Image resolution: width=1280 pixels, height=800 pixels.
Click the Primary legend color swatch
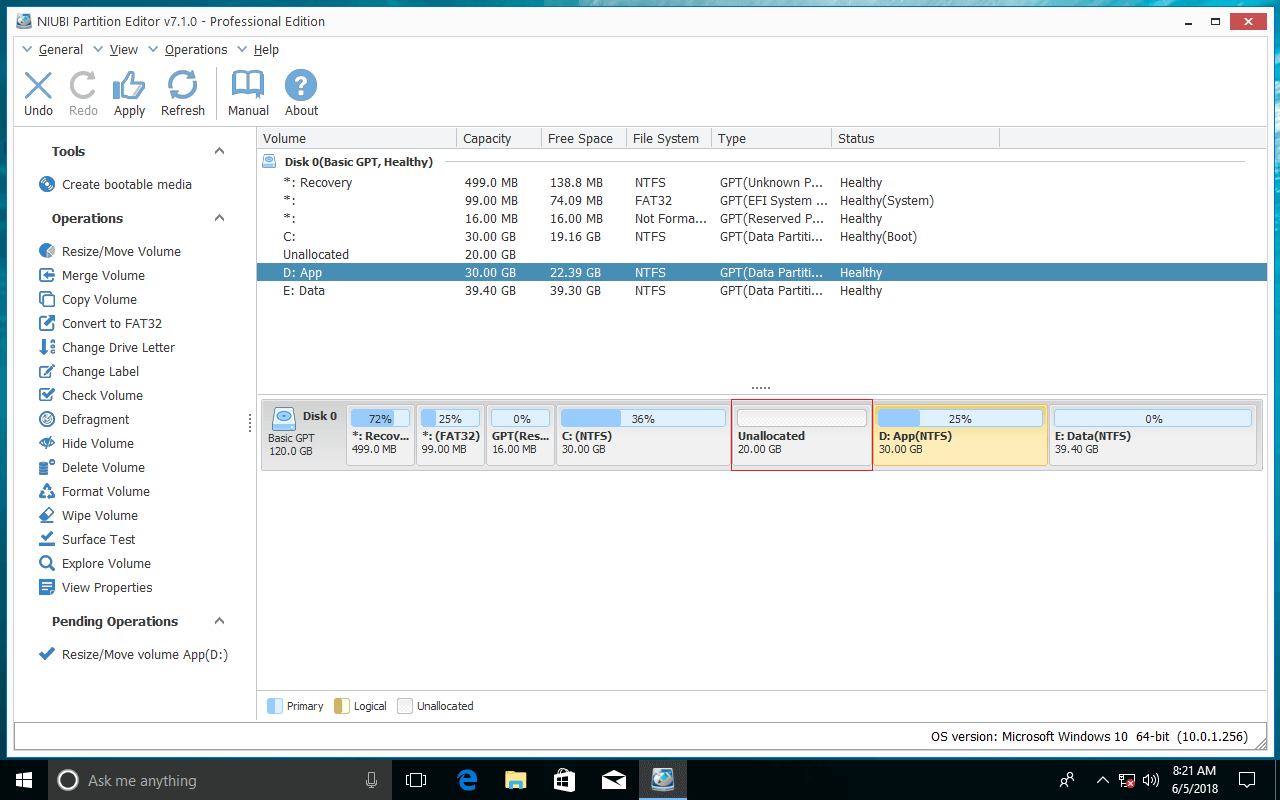click(275, 706)
